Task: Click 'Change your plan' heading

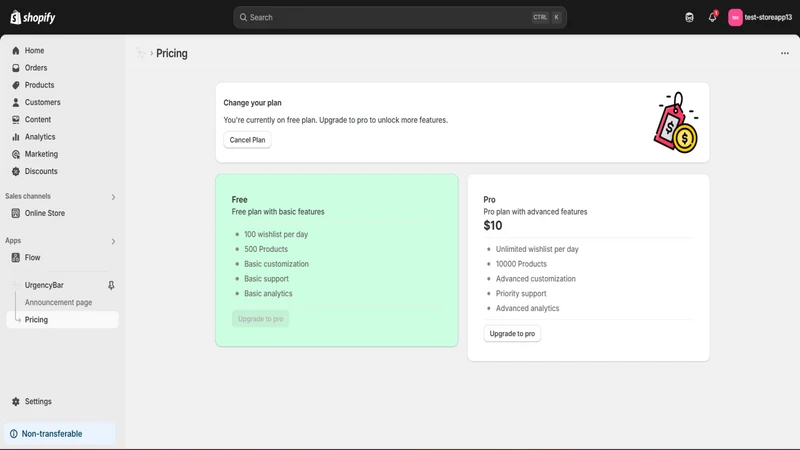Action: click(x=253, y=103)
